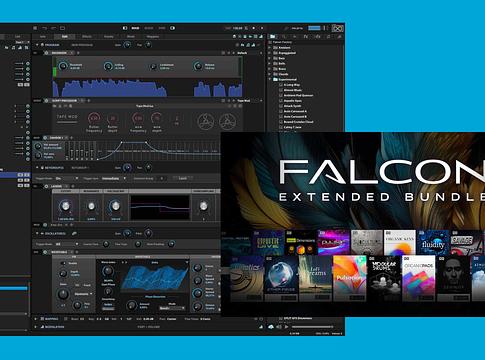Click the Flutter Frequency knob
The width and height of the screenshot is (485, 360).
[94, 118]
